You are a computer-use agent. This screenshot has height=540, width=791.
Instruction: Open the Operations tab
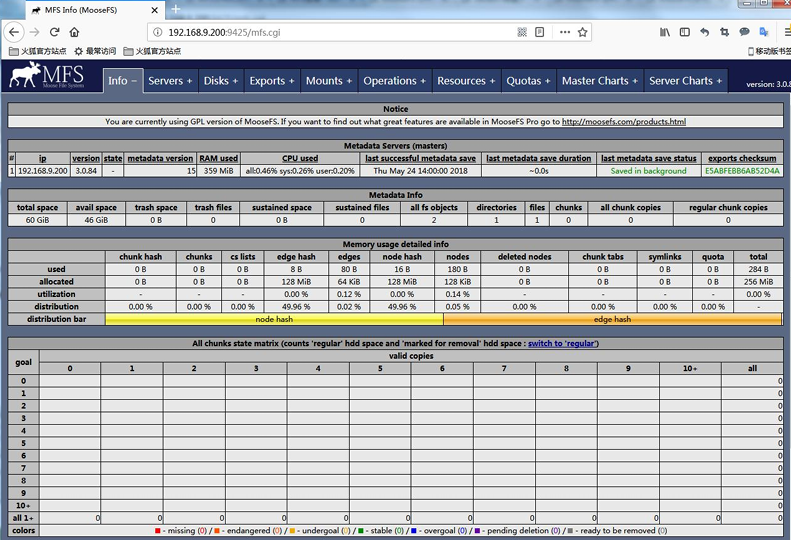[394, 81]
